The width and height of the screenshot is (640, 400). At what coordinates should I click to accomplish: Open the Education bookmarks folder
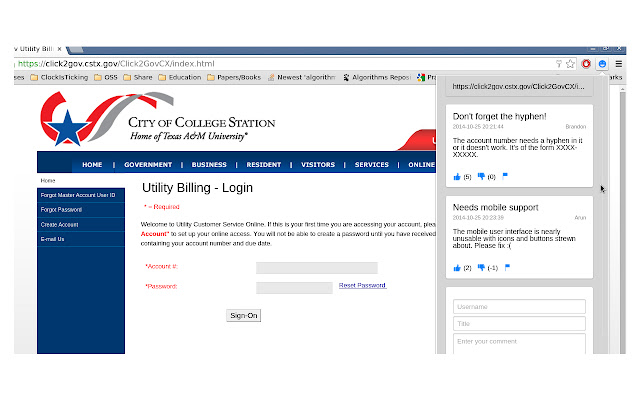[x=180, y=77]
